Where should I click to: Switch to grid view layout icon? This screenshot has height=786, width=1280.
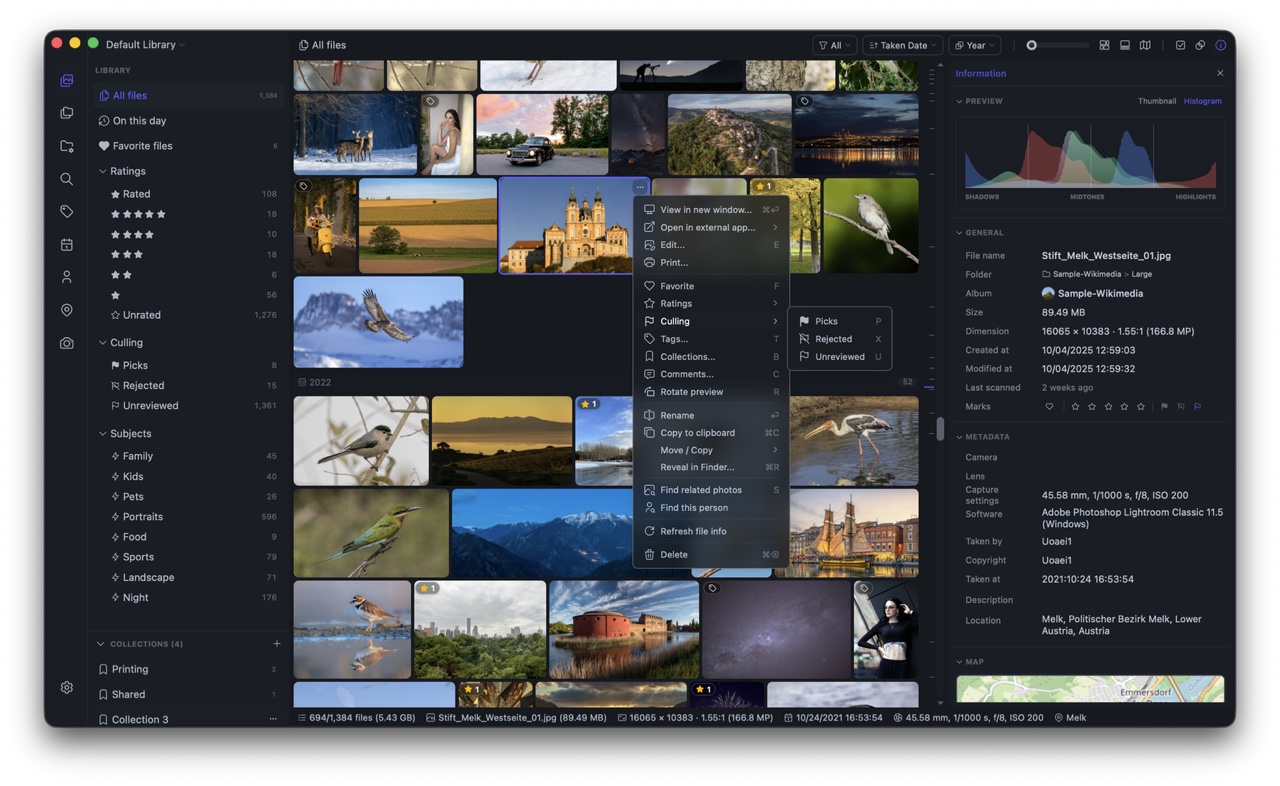tap(1104, 45)
